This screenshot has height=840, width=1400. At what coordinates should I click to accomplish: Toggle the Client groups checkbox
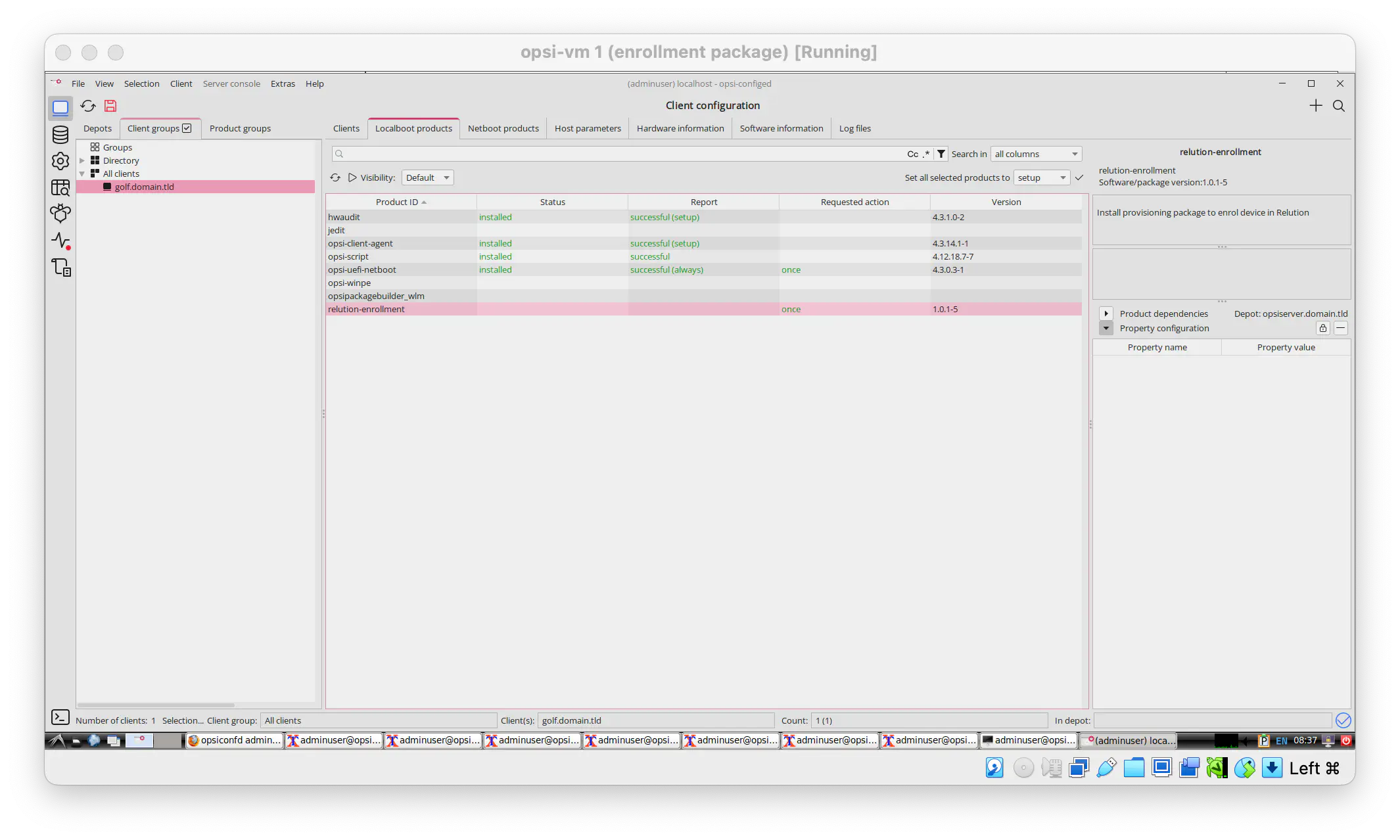(187, 128)
